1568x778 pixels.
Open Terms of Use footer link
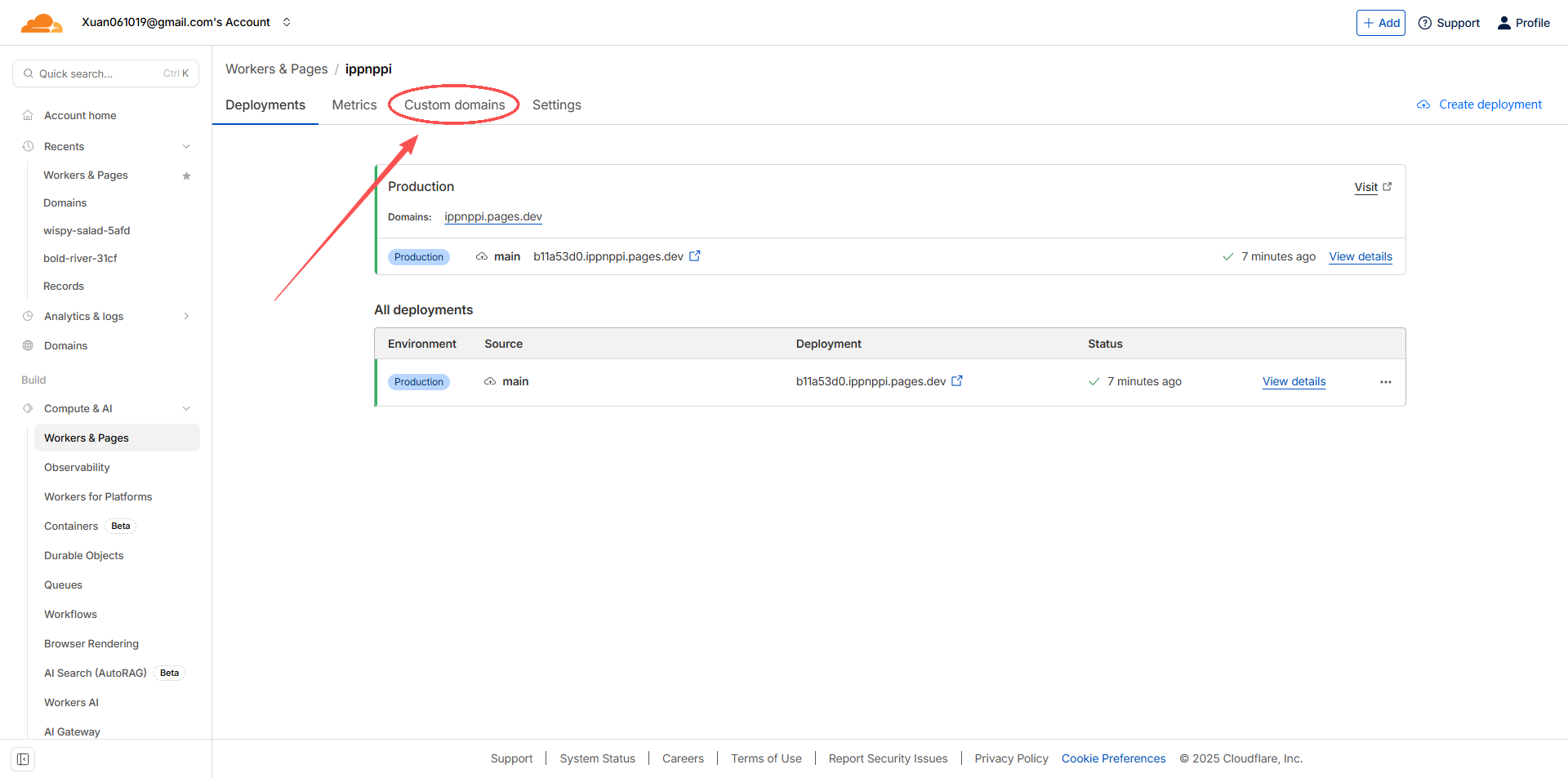(766, 758)
